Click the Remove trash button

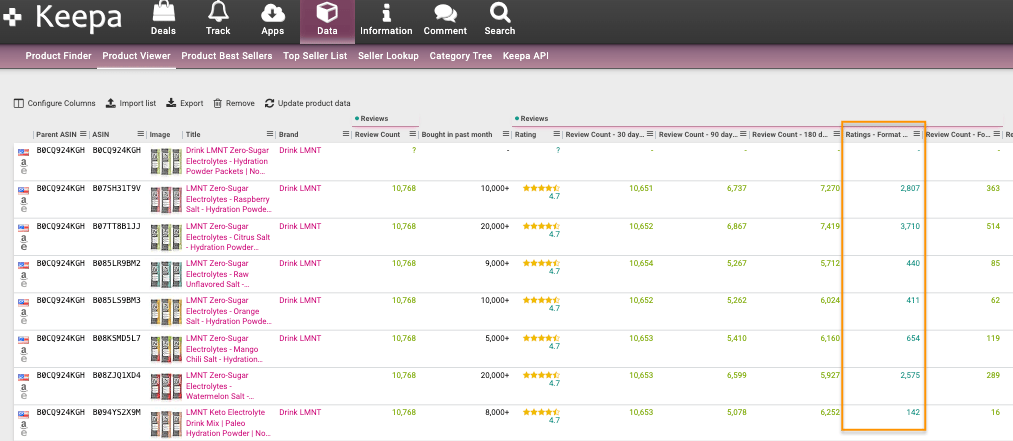click(x=234, y=103)
